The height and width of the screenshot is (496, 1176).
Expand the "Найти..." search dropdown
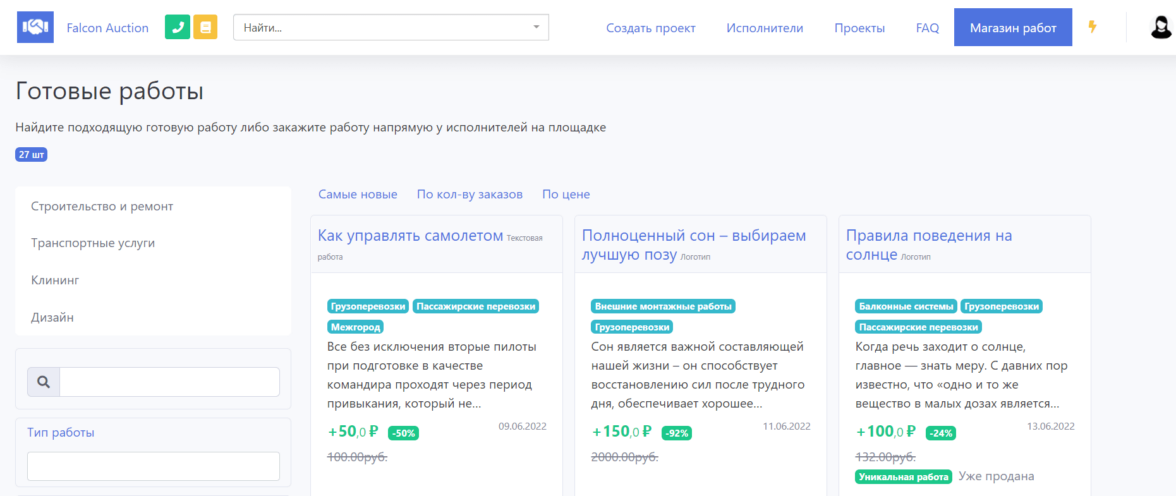point(536,27)
